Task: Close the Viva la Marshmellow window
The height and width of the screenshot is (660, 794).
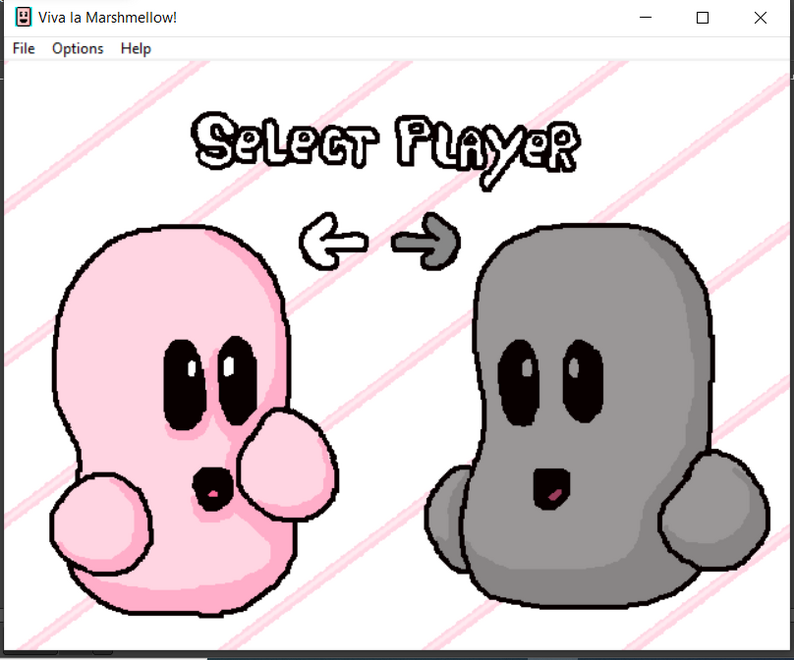Action: tap(760, 18)
